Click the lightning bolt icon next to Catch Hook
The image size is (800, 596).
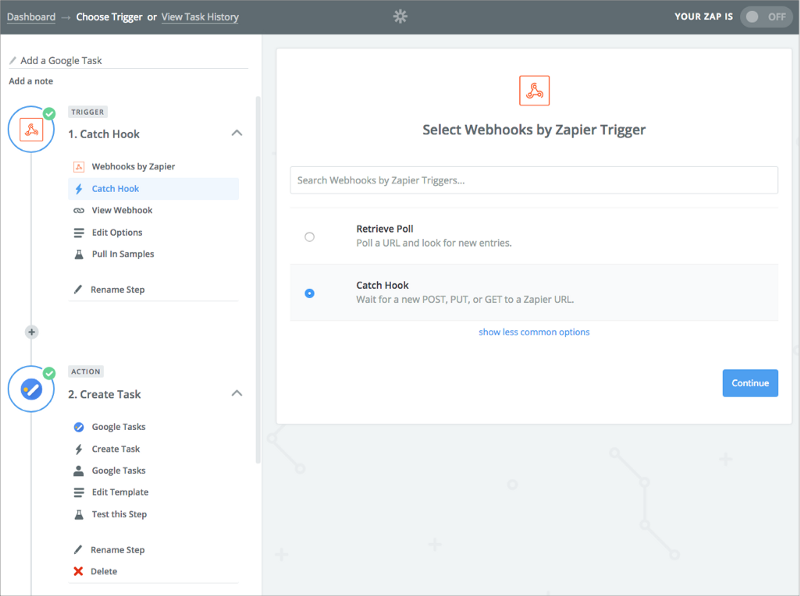click(79, 189)
